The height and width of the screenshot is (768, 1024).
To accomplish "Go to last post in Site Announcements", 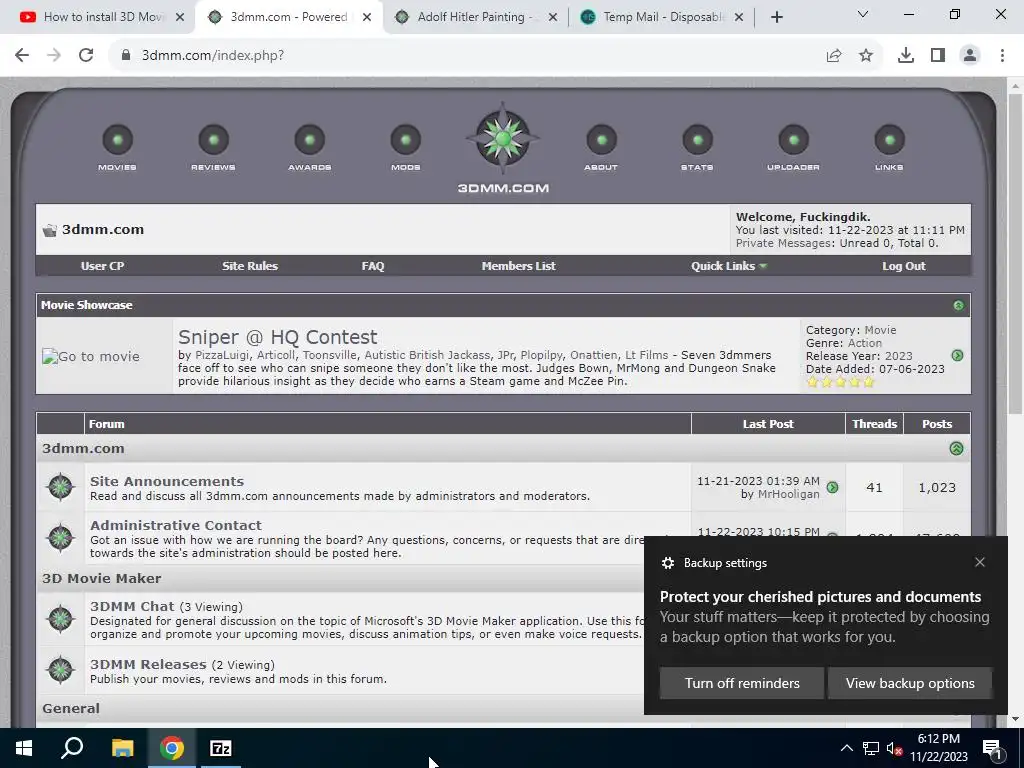I will coord(833,487).
